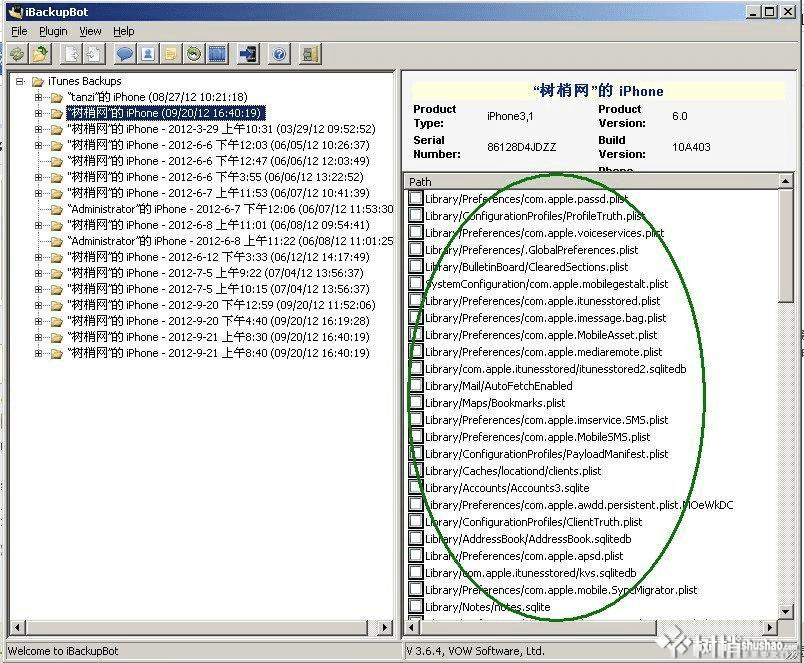Click the restore to device icon
The width and height of the screenshot is (804, 663).
point(249,54)
